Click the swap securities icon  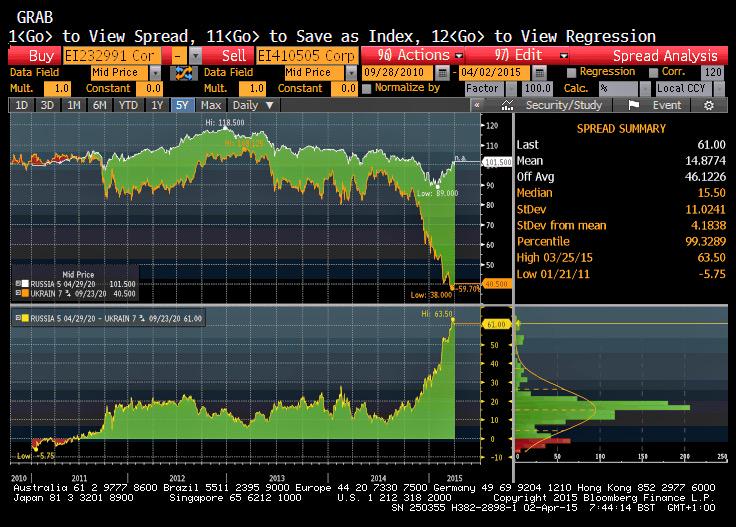tap(184, 73)
